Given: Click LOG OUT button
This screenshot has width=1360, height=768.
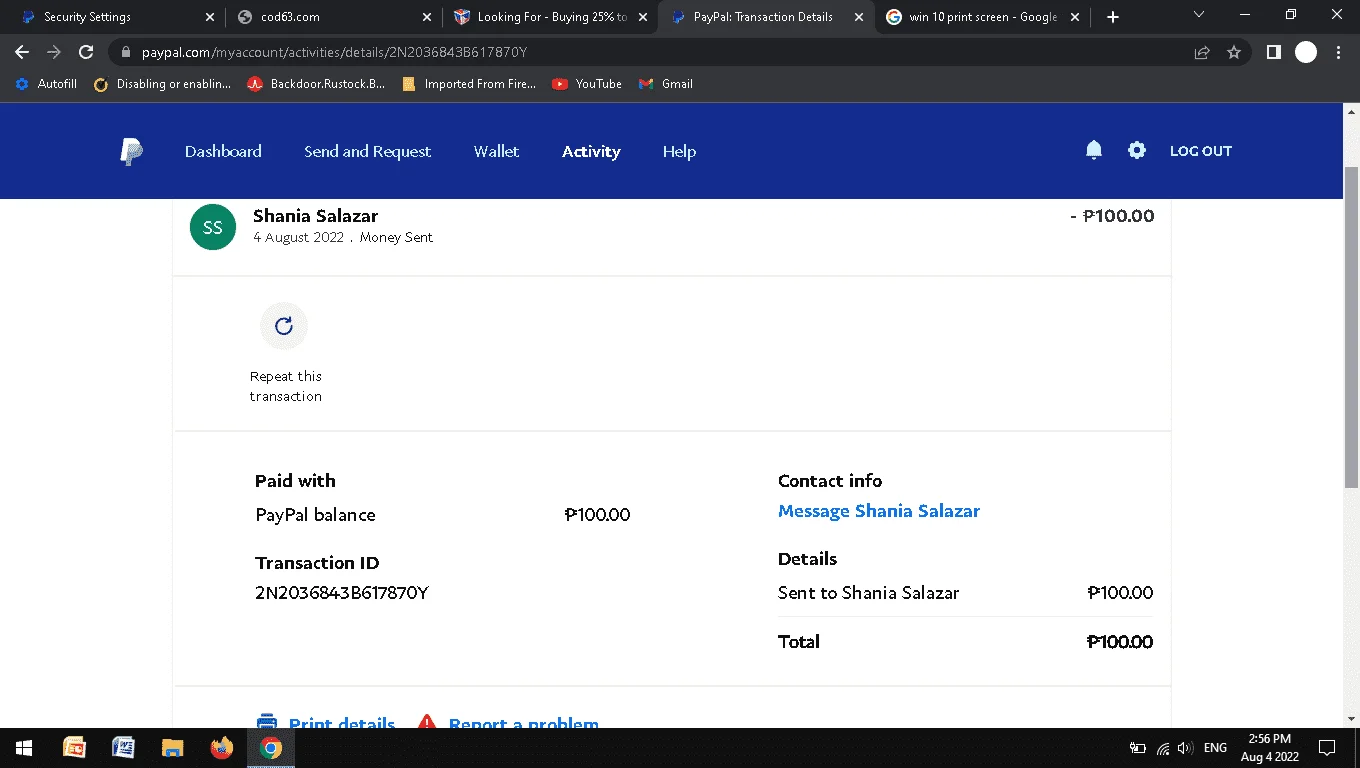Looking at the screenshot, I should click(1201, 151).
